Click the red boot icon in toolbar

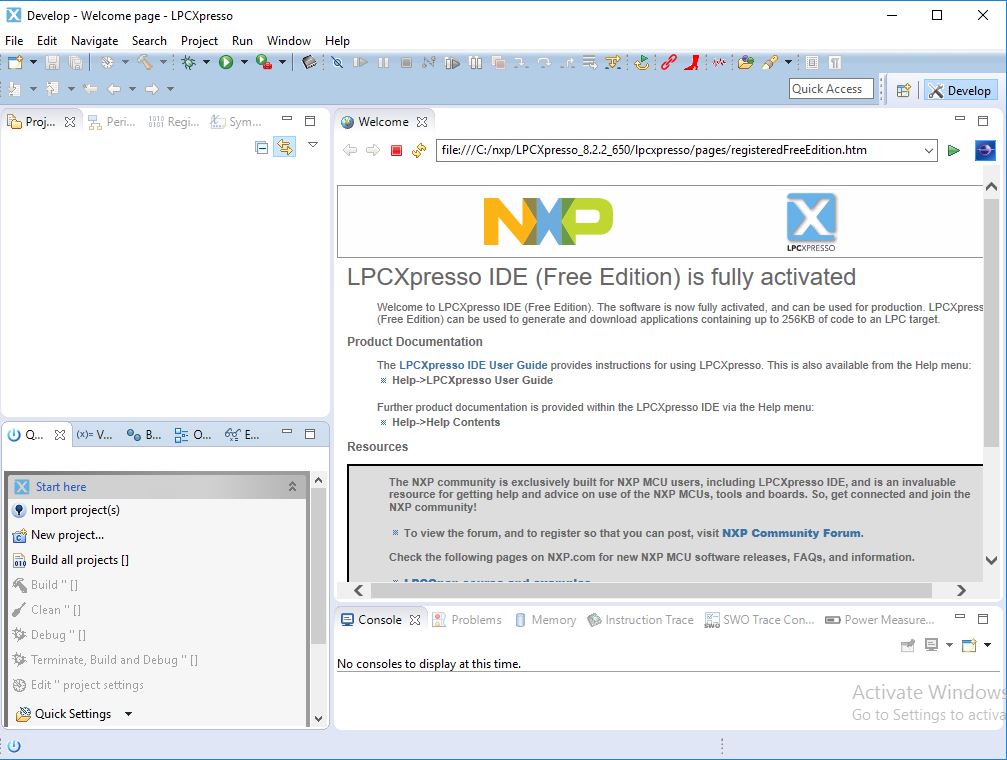point(692,62)
